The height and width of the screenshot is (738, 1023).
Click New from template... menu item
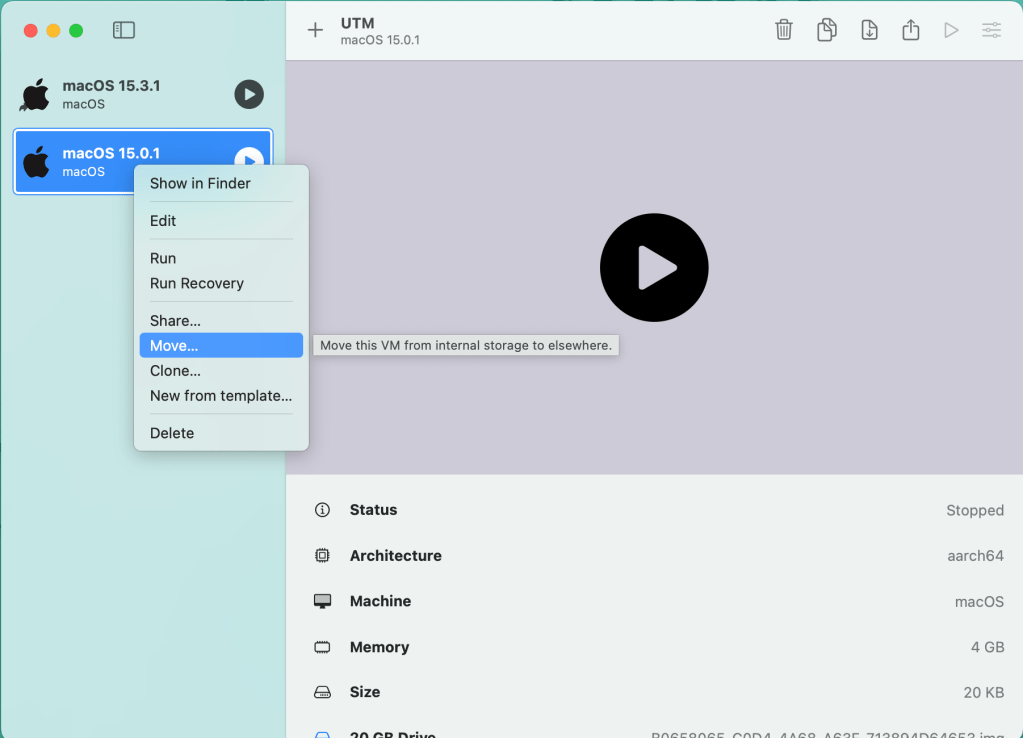(x=221, y=396)
